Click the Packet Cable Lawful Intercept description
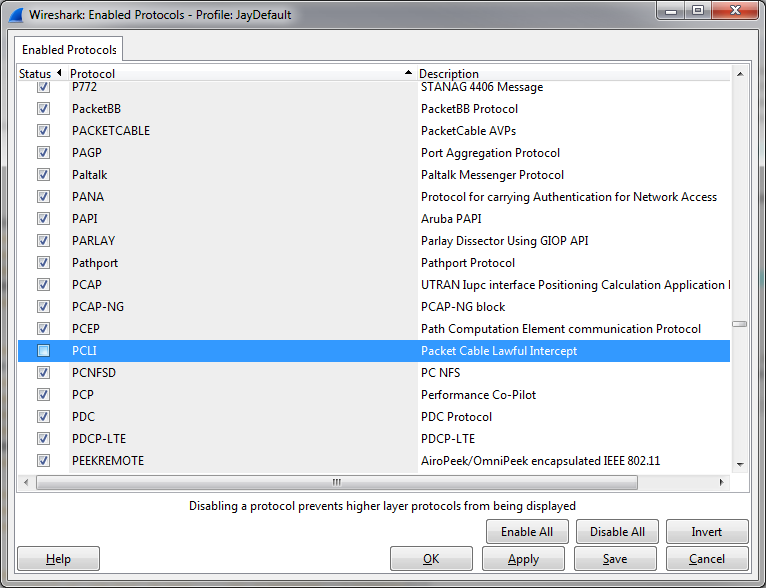766x588 pixels. click(499, 351)
